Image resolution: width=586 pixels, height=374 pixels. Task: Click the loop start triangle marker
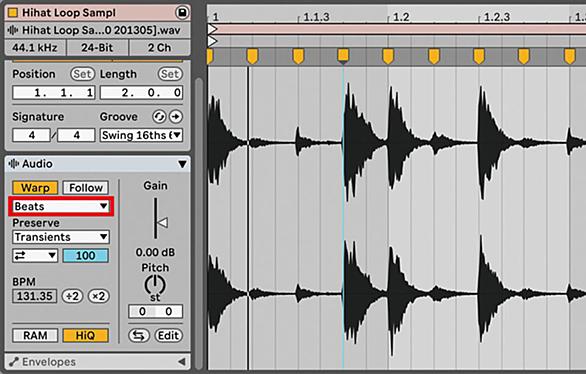213,29
